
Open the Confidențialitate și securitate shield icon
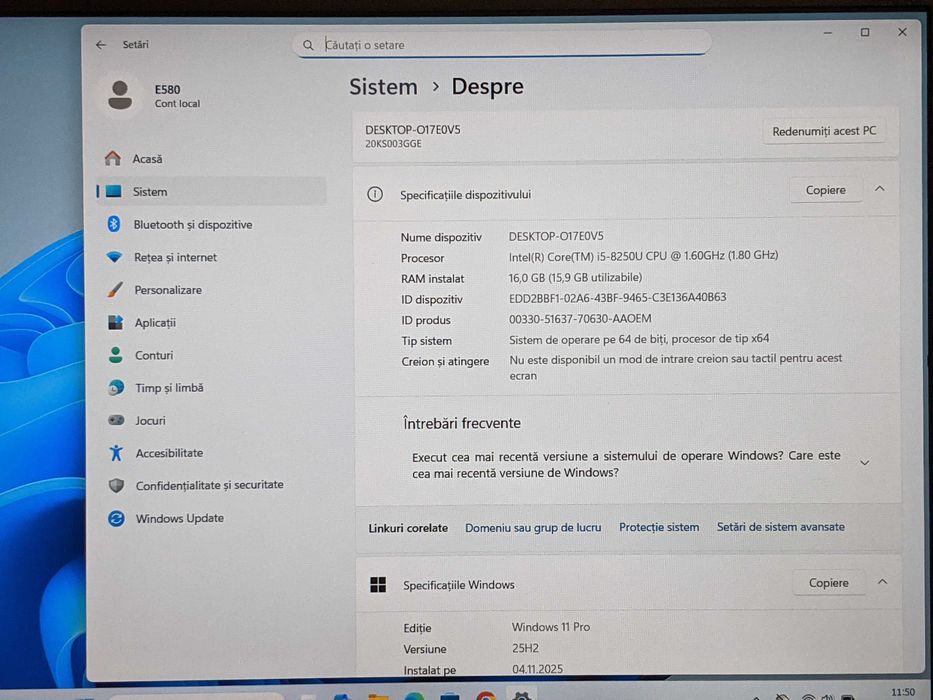coord(117,485)
